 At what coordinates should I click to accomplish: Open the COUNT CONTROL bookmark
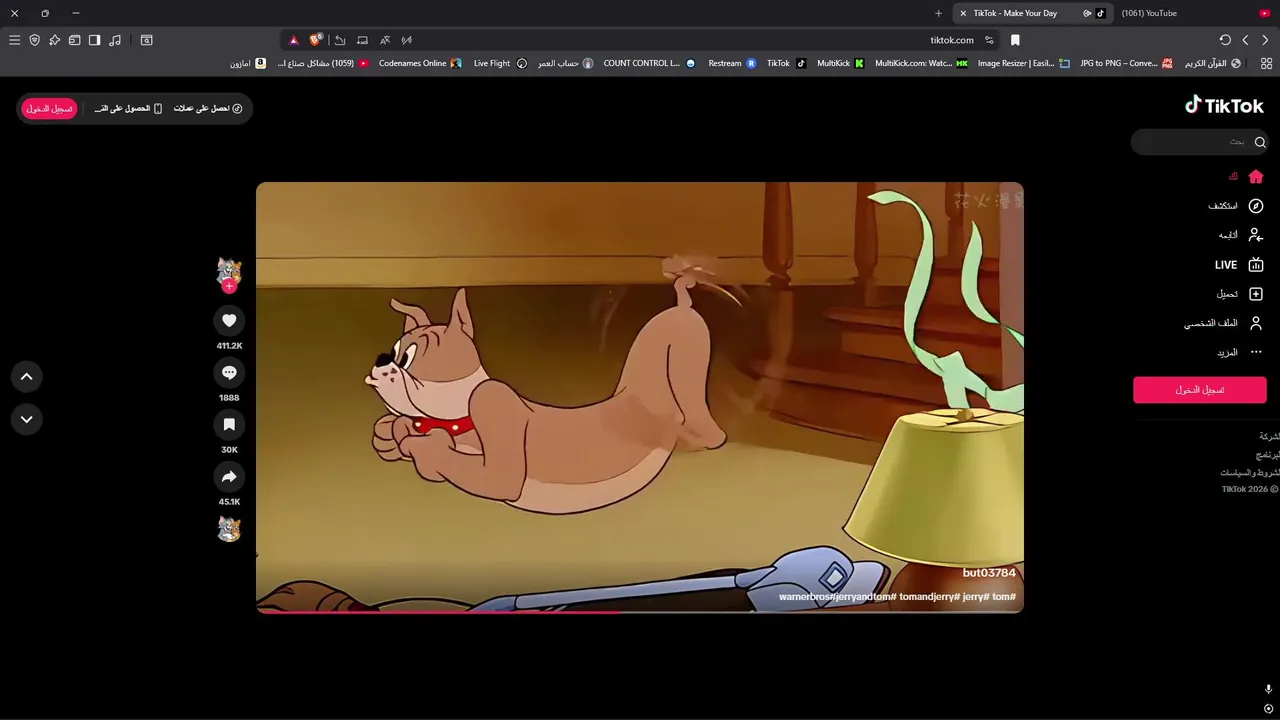[x=649, y=63]
